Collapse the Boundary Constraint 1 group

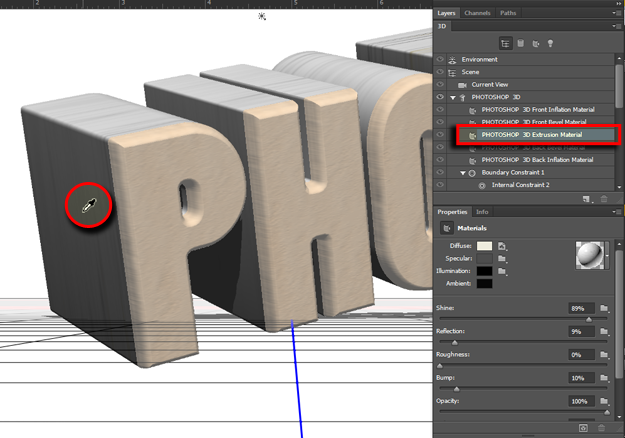coord(462,172)
